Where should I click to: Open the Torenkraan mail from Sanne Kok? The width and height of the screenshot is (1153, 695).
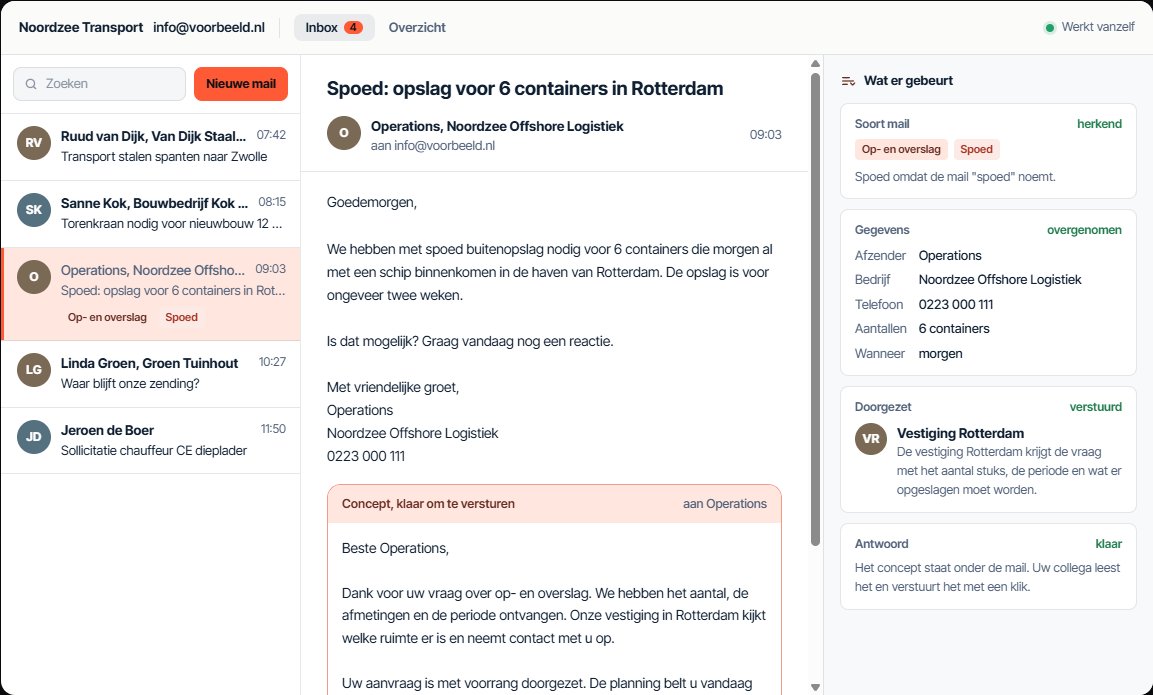coord(151,213)
